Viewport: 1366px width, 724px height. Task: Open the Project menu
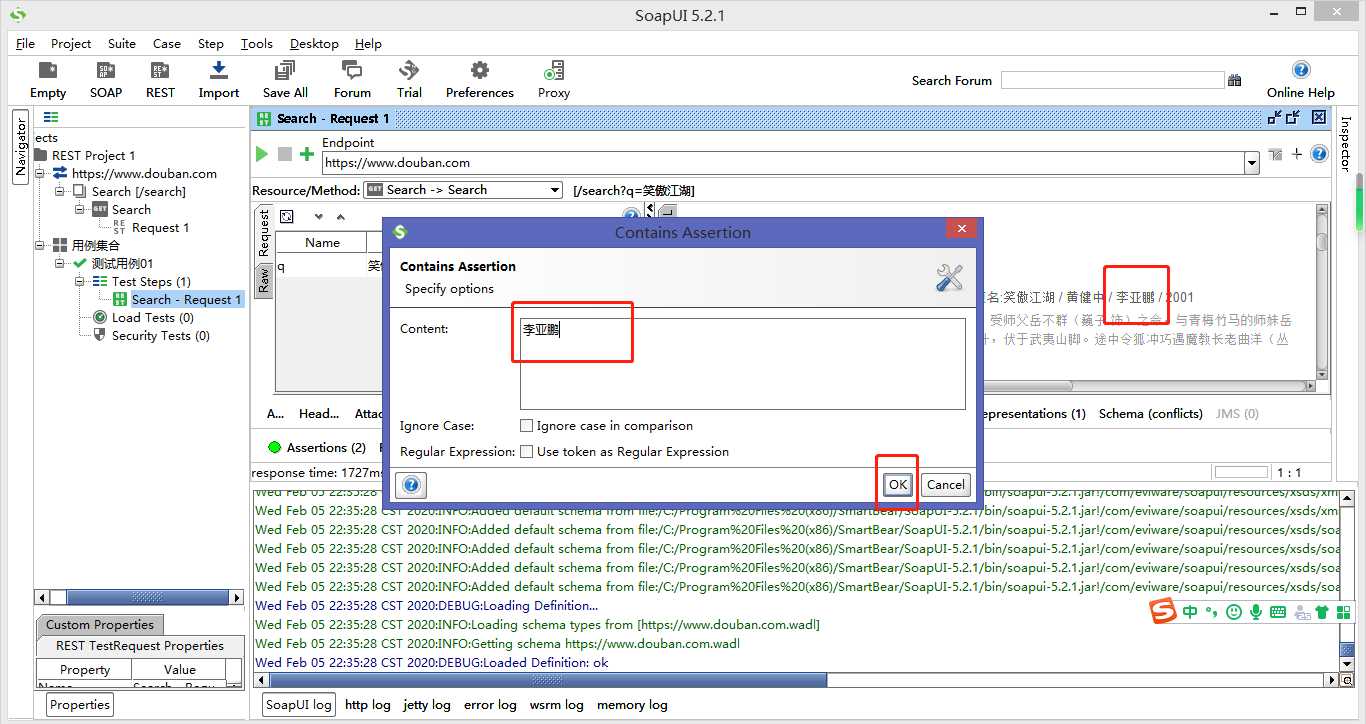[x=71, y=43]
